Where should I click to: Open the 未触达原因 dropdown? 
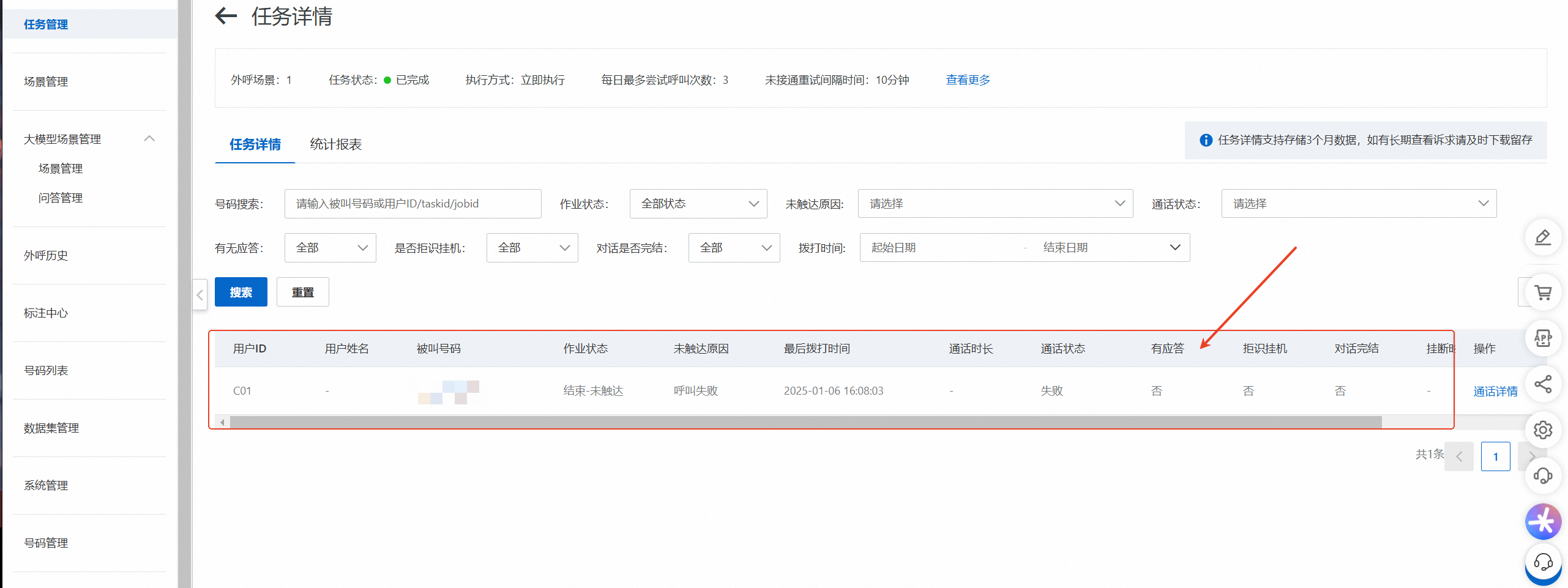click(996, 204)
